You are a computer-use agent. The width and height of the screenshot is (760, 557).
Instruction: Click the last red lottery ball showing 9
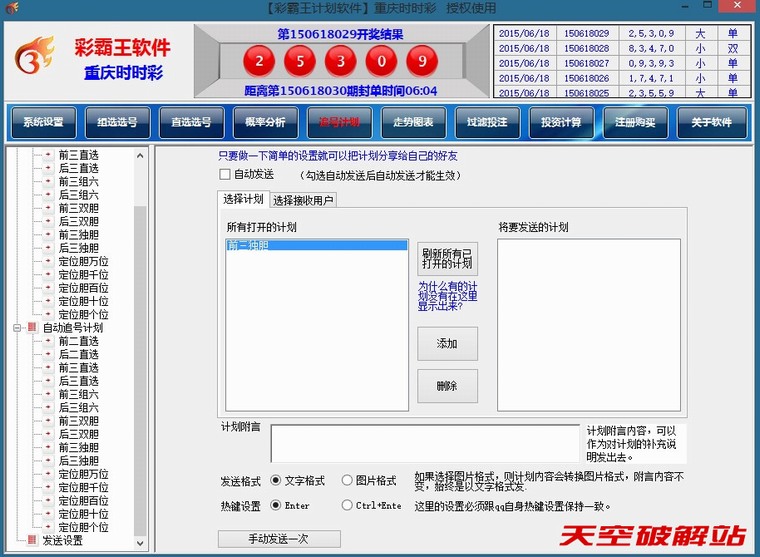pyautogui.click(x=422, y=62)
